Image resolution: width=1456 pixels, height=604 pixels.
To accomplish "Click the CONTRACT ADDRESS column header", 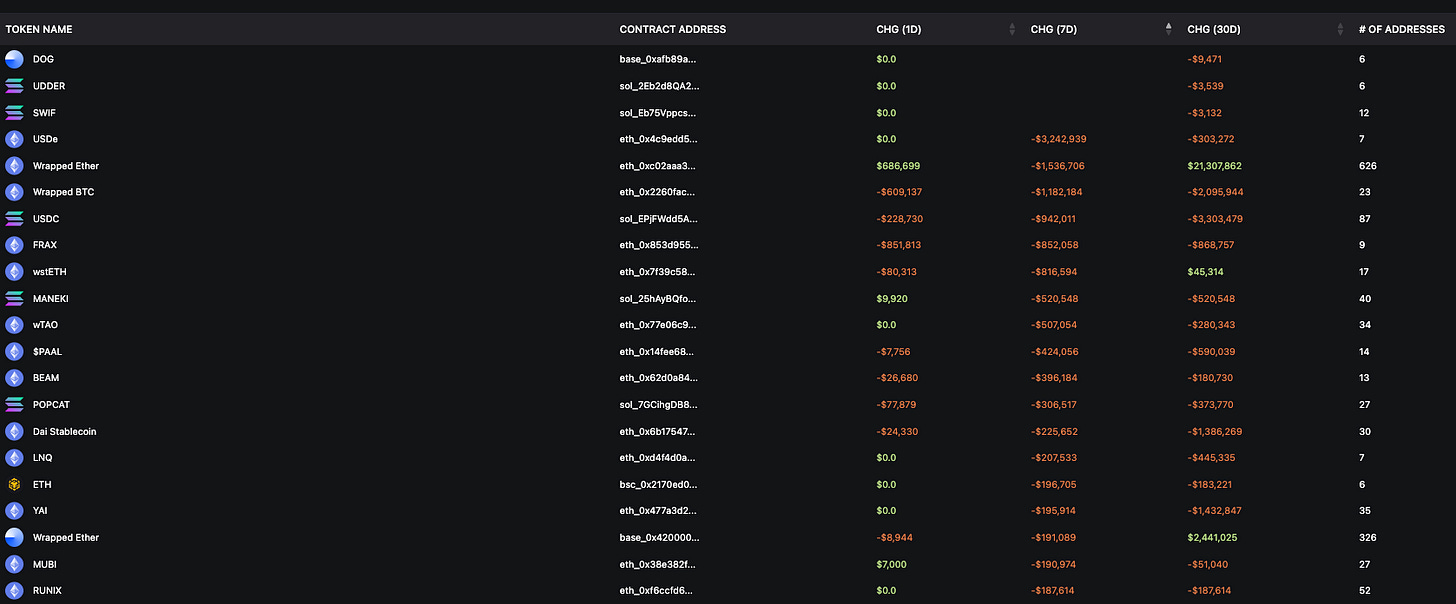I will 673,29.
